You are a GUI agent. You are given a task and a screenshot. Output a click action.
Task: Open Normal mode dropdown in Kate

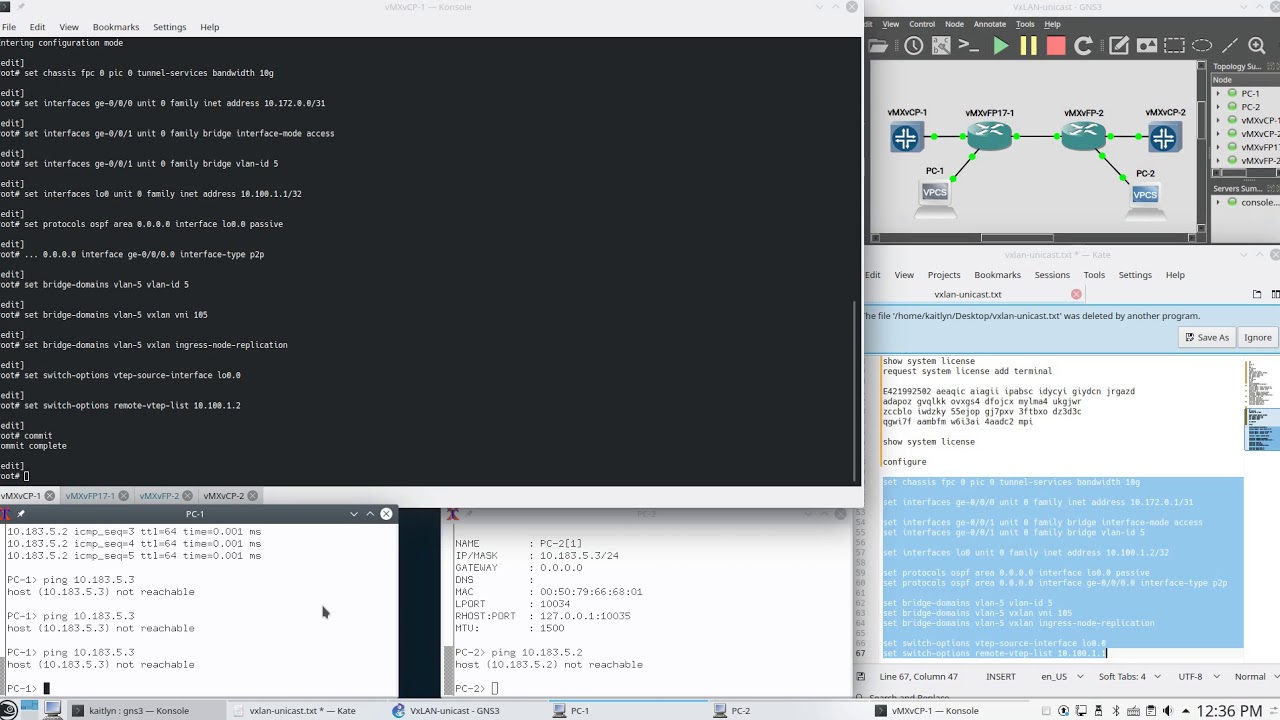pyautogui.click(x=1256, y=677)
